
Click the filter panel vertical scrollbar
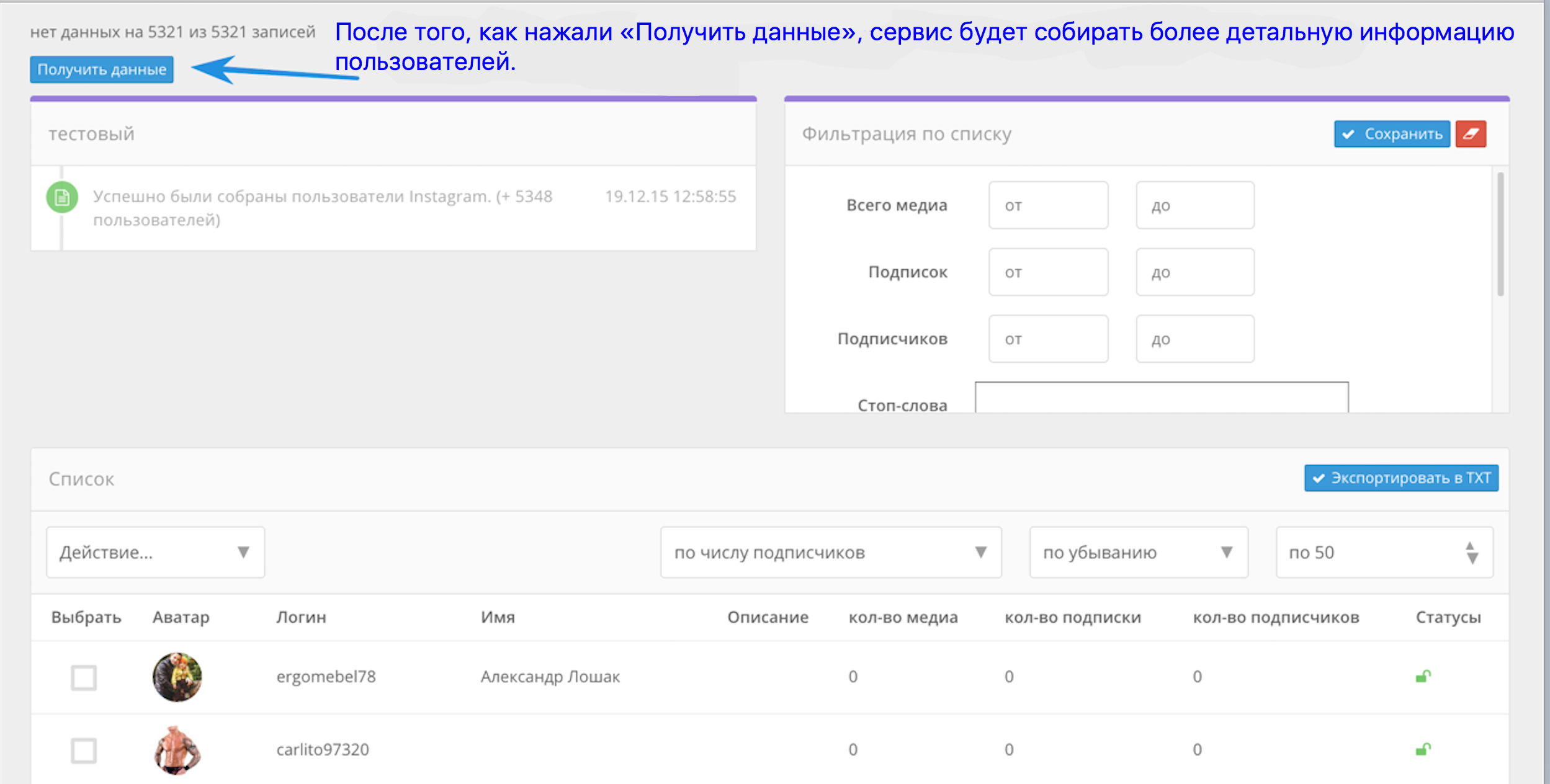click(x=1500, y=236)
